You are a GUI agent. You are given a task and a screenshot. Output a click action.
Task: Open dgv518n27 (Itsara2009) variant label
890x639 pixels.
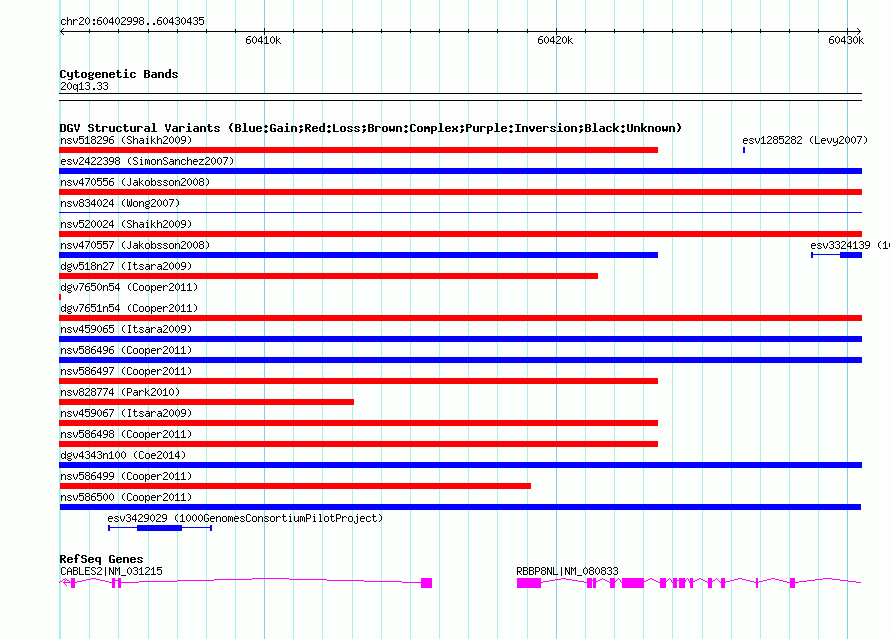coord(126,266)
